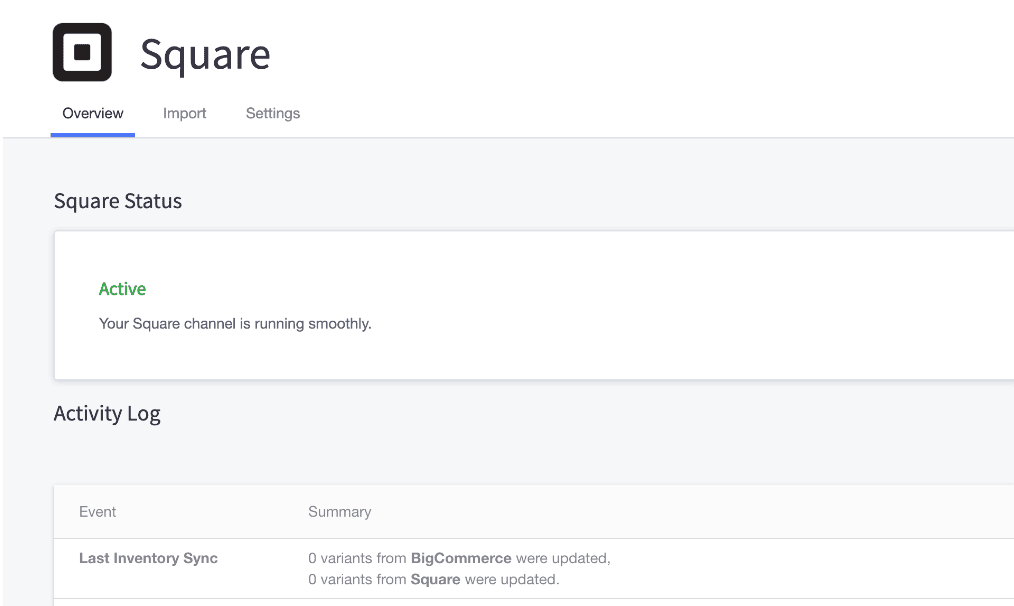Select the Last Inventory Sync row label
This screenshot has height=606, width=1014.
(148, 558)
